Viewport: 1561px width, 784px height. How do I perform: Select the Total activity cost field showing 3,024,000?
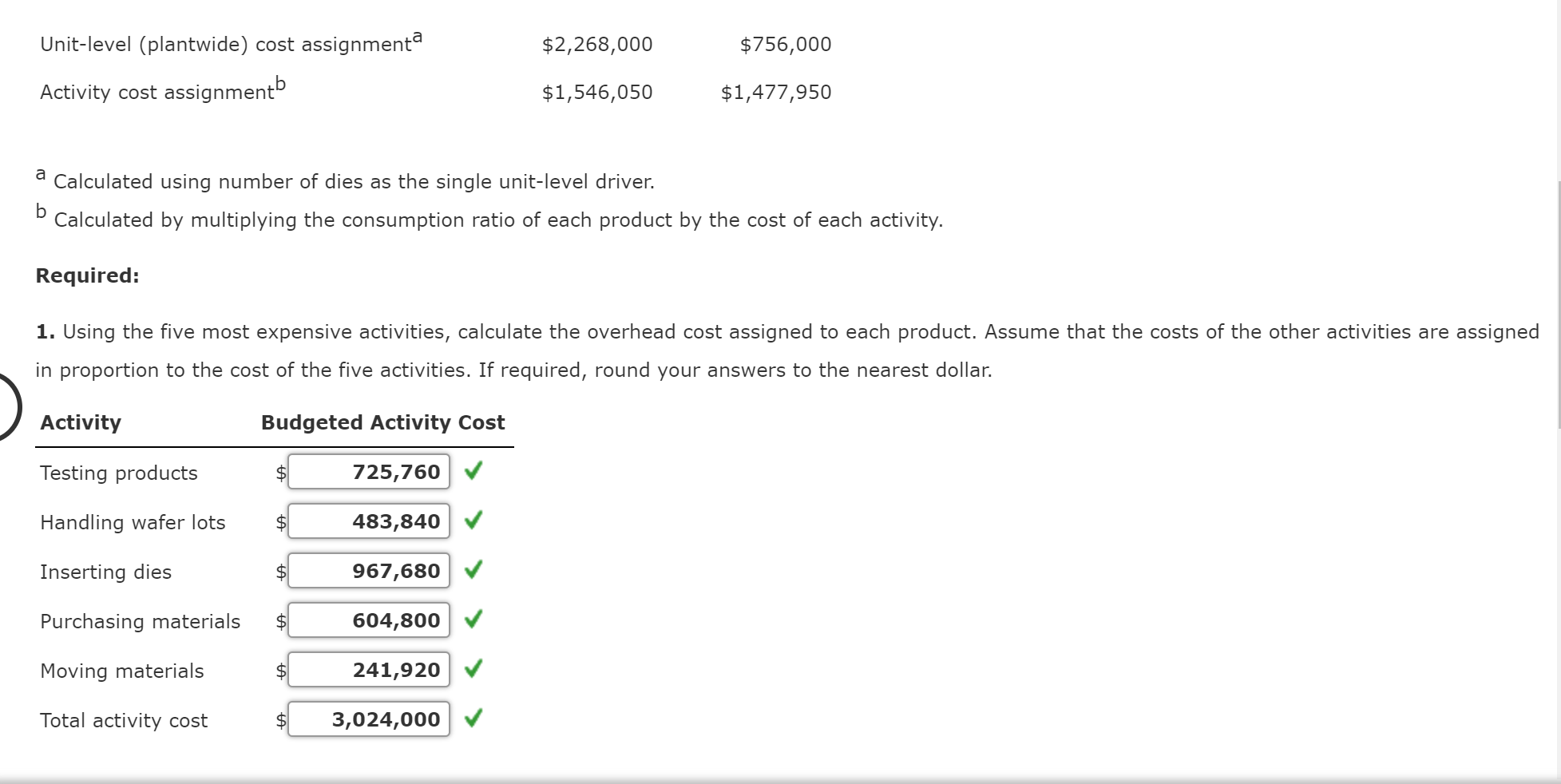click(368, 719)
